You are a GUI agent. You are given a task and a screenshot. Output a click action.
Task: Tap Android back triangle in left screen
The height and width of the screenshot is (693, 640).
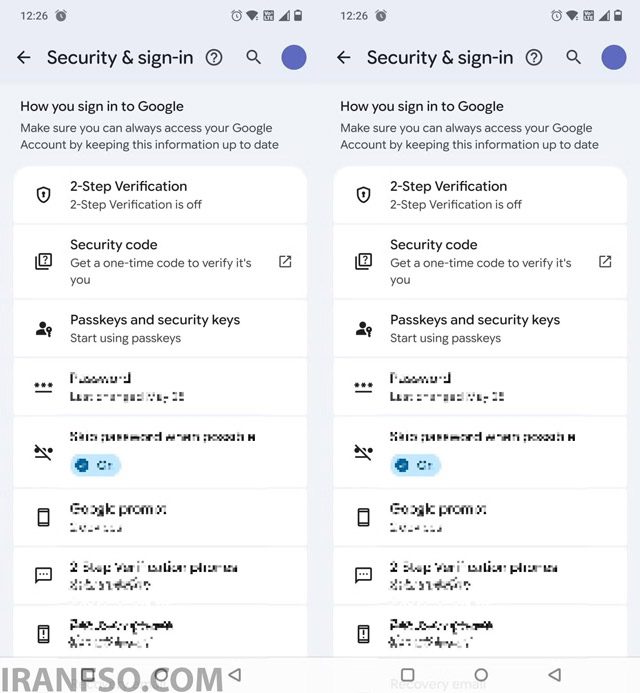click(x=235, y=675)
